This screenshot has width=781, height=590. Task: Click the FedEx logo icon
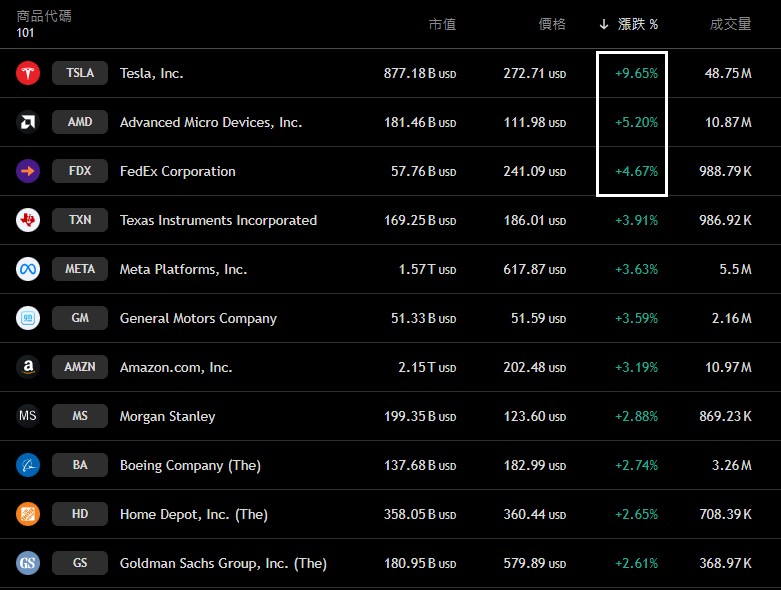point(28,171)
